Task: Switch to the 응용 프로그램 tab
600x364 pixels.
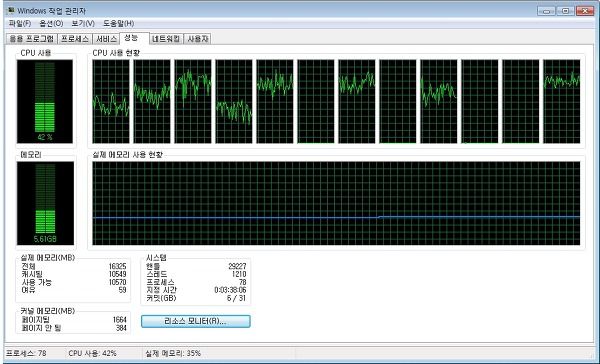Action: (32, 39)
